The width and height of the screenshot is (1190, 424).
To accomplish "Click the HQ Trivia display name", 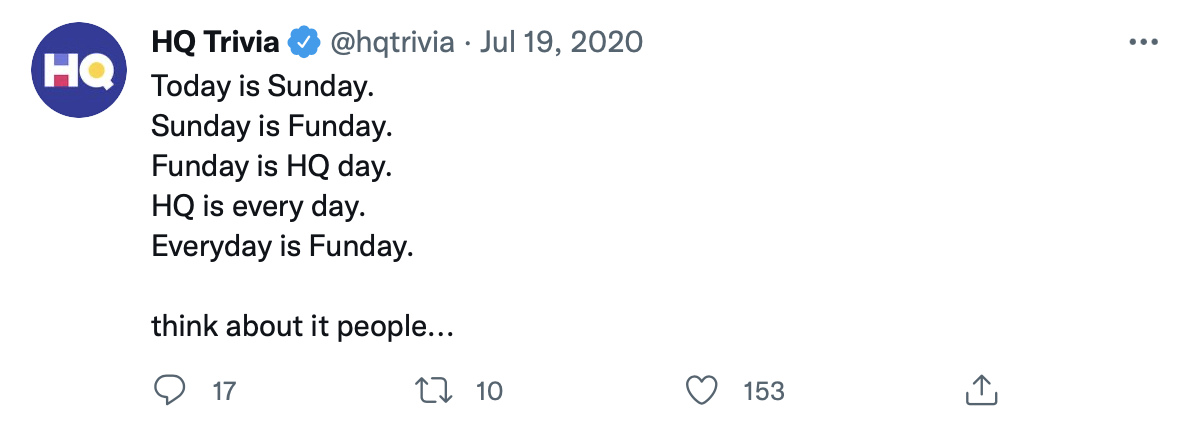I will [216, 42].
